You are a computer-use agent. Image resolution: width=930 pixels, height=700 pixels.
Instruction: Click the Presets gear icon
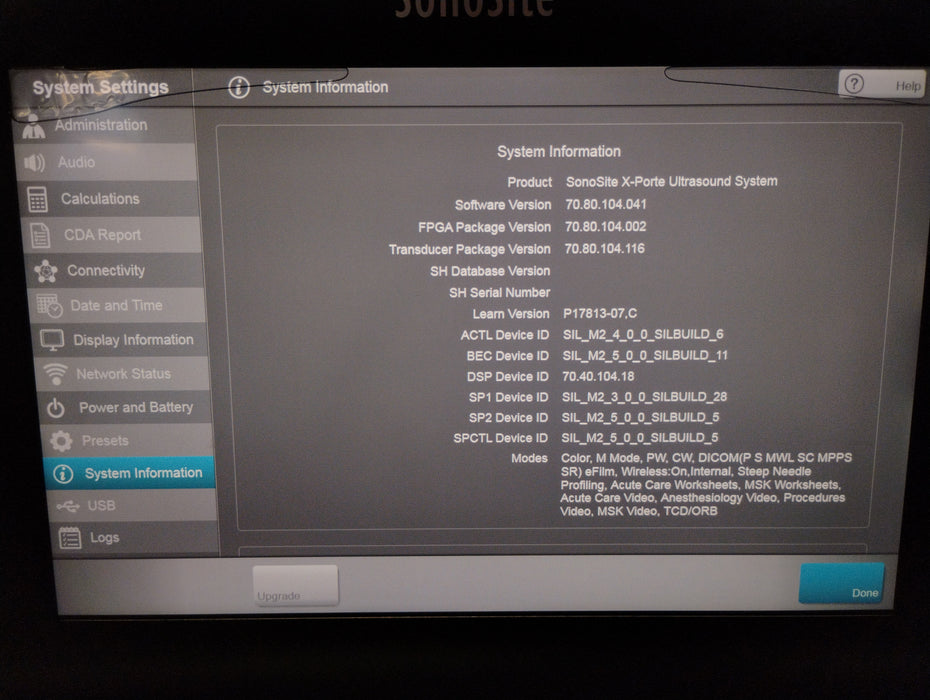pyautogui.click(x=61, y=441)
